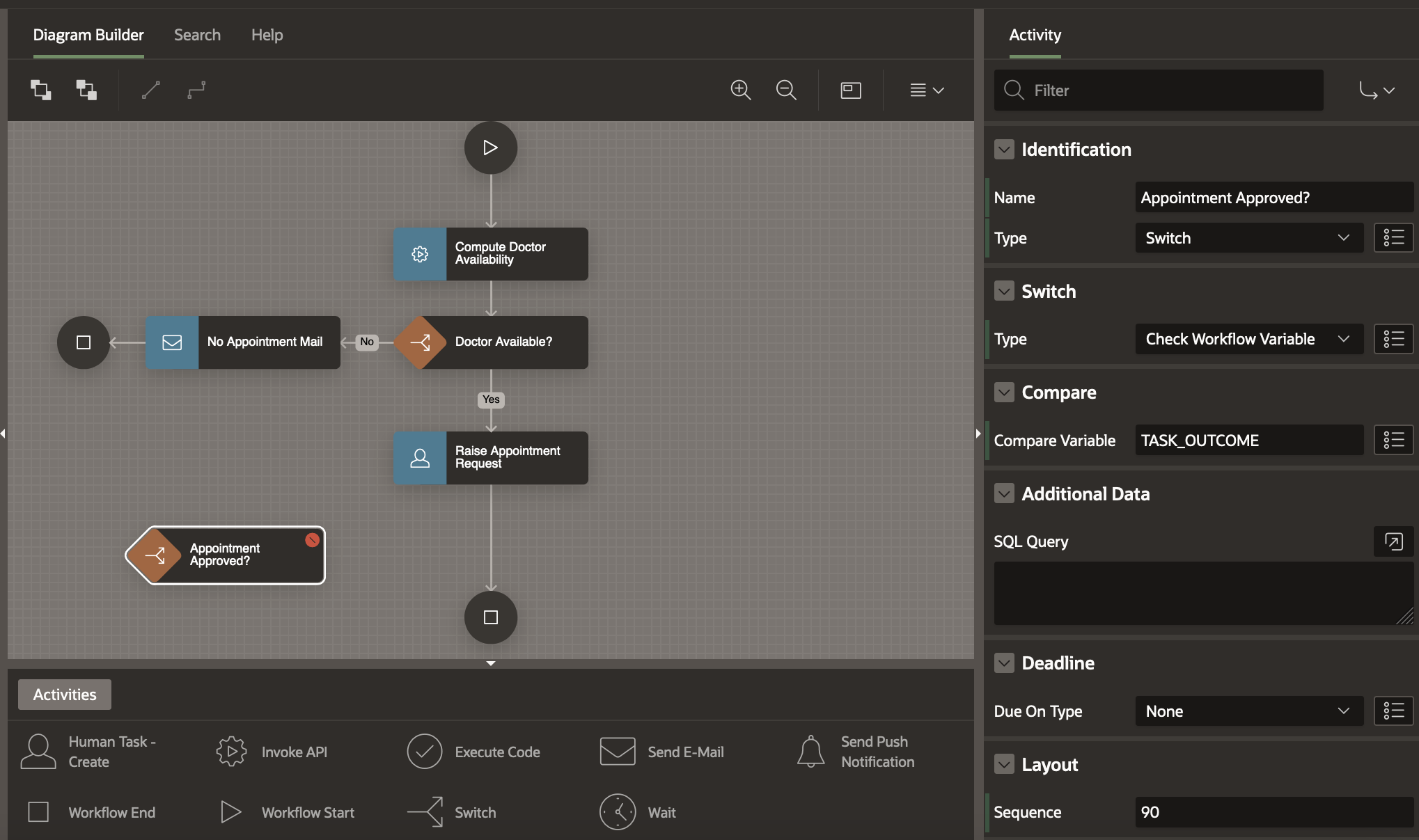This screenshot has height=840, width=1419.
Task: Open the diagram toolbar menu dropdown
Action: [927, 90]
